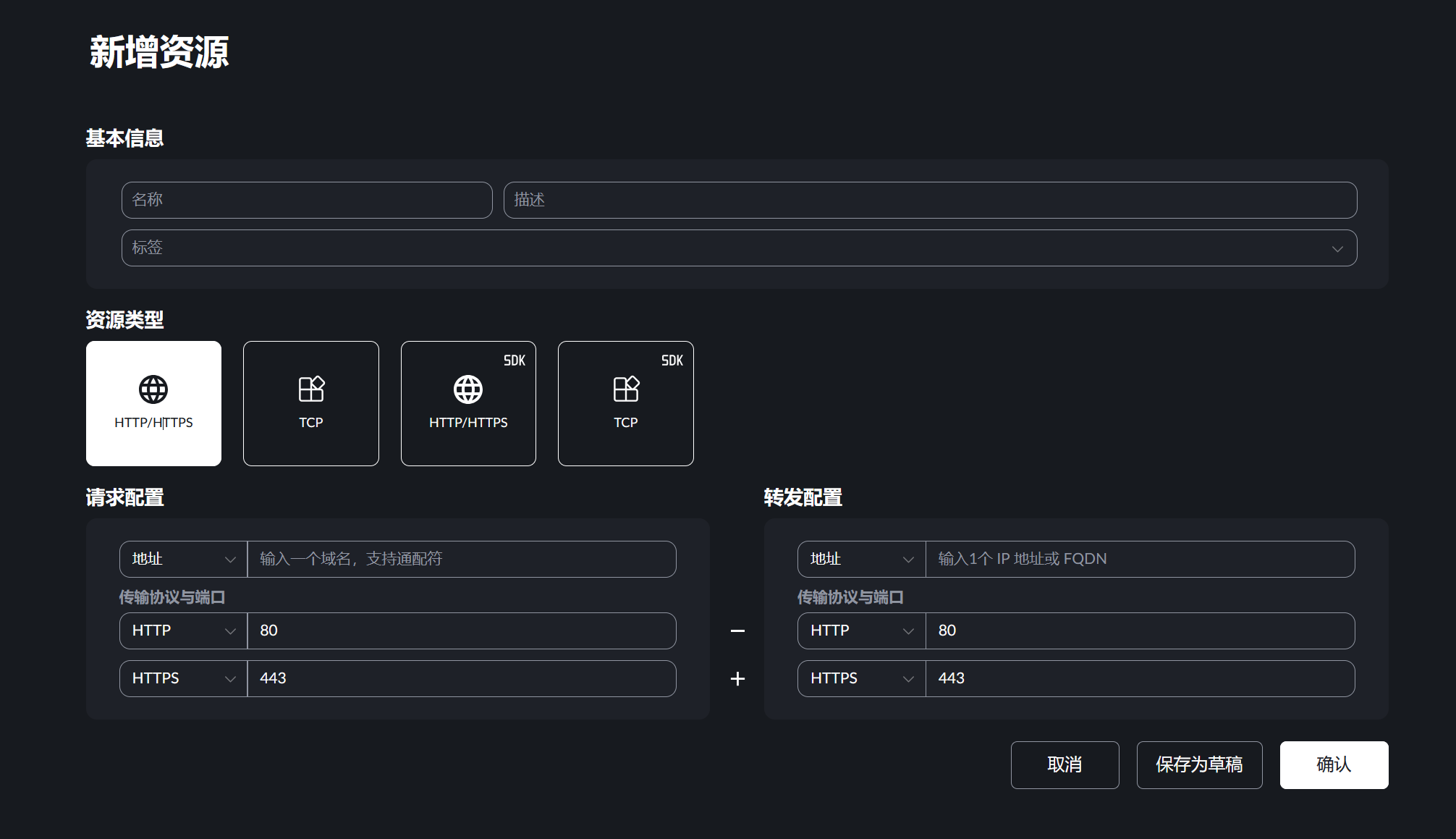Open the 地址 dropdown under 请求配置
1456x839 pixels.
coord(183,559)
